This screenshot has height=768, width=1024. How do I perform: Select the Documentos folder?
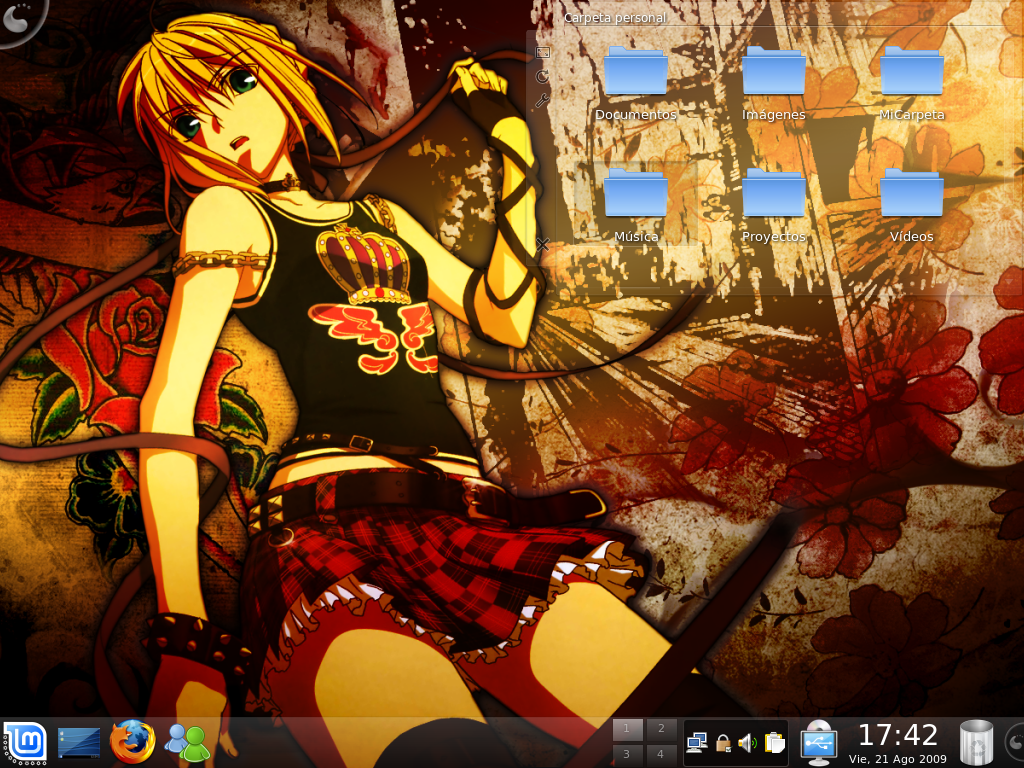(x=635, y=84)
